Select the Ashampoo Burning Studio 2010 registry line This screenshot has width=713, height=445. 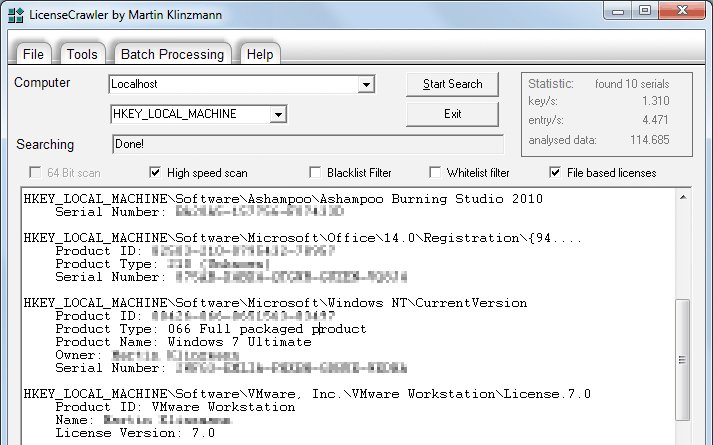coord(283,199)
